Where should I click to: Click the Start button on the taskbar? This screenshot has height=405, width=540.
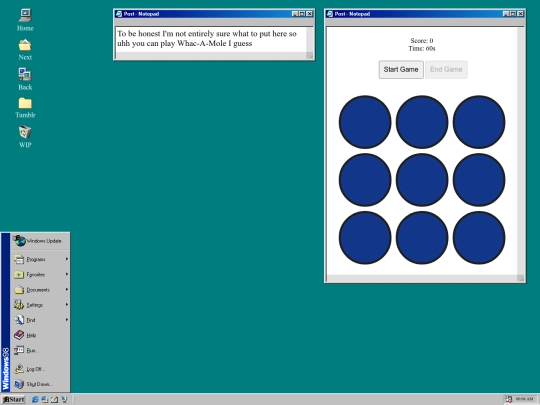[x=13, y=399]
